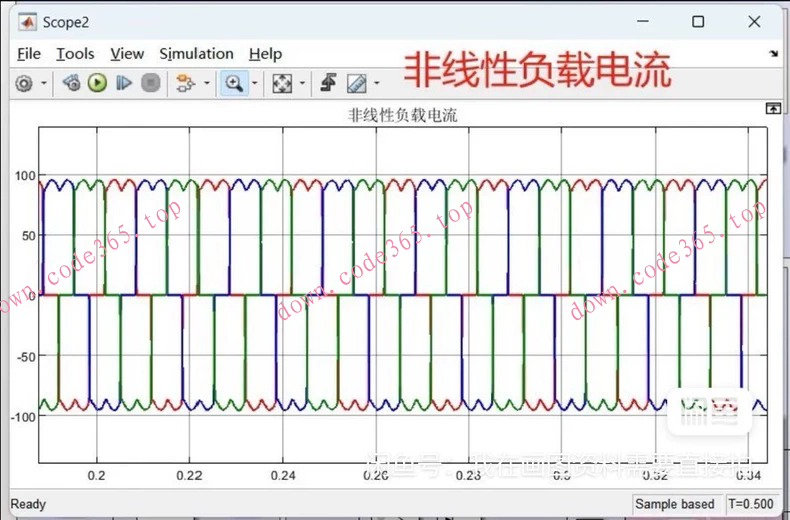The image size is (790, 520).
Task: Expand the Zoom tool dropdown arrow
Action: (x=254, y=84)
